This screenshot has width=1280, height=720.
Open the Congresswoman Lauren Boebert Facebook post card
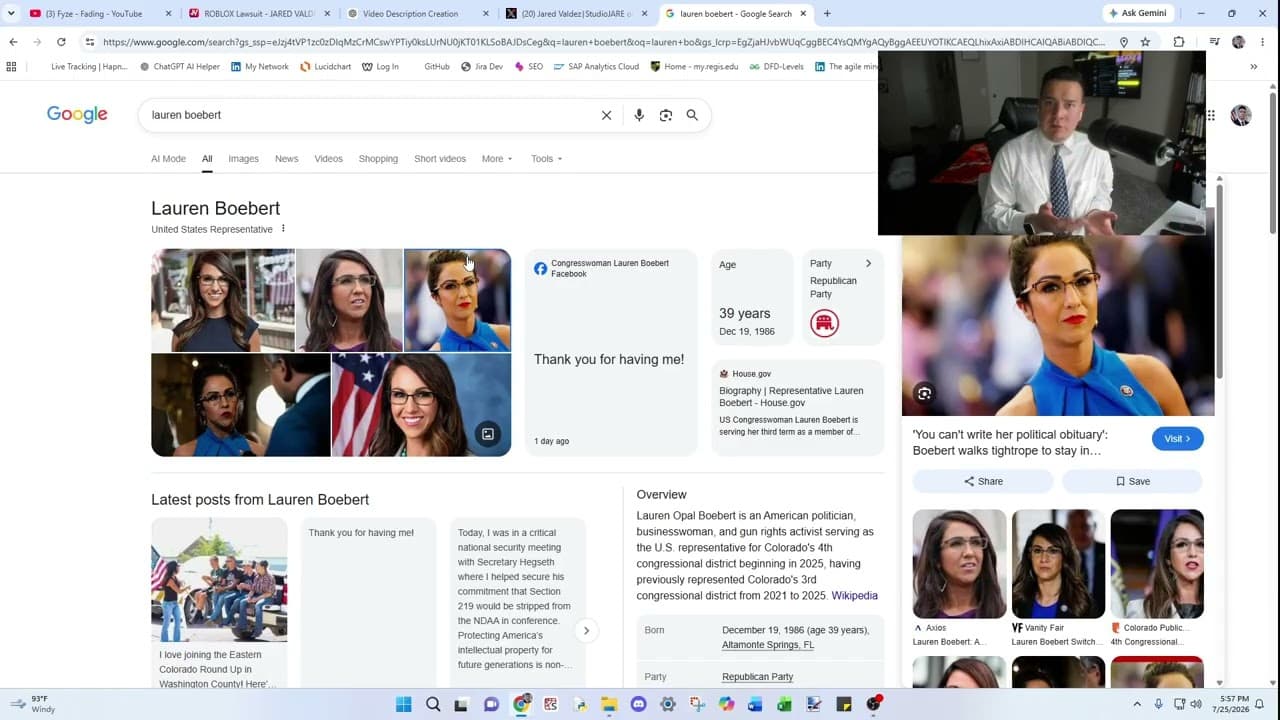click(x=611, y=352)
